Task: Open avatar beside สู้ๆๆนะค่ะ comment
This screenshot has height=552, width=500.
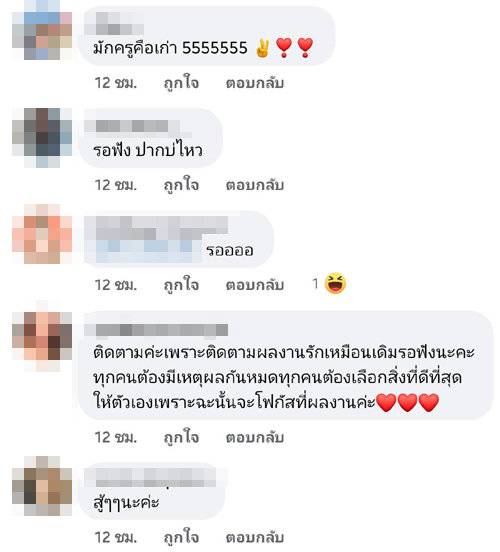Action: (x=42, y=486)
